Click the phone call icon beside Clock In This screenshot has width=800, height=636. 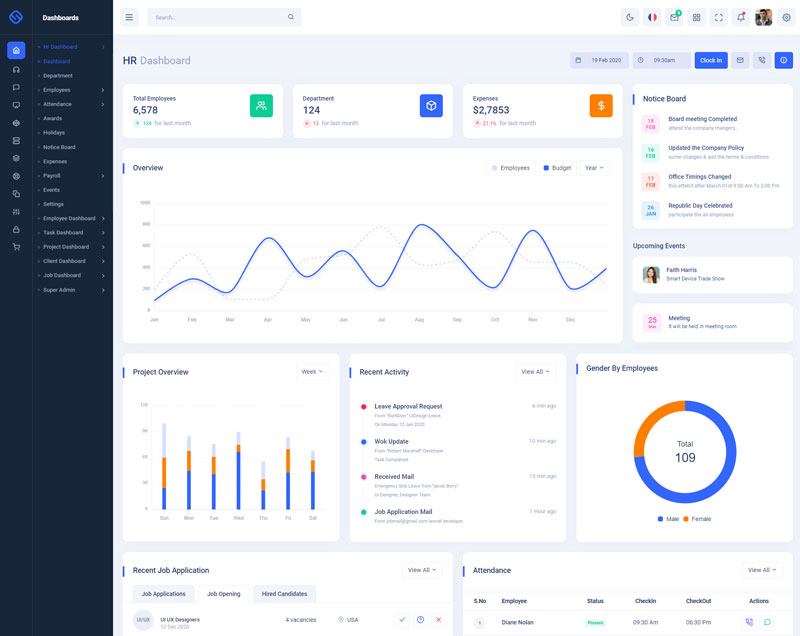click(762, 60)
